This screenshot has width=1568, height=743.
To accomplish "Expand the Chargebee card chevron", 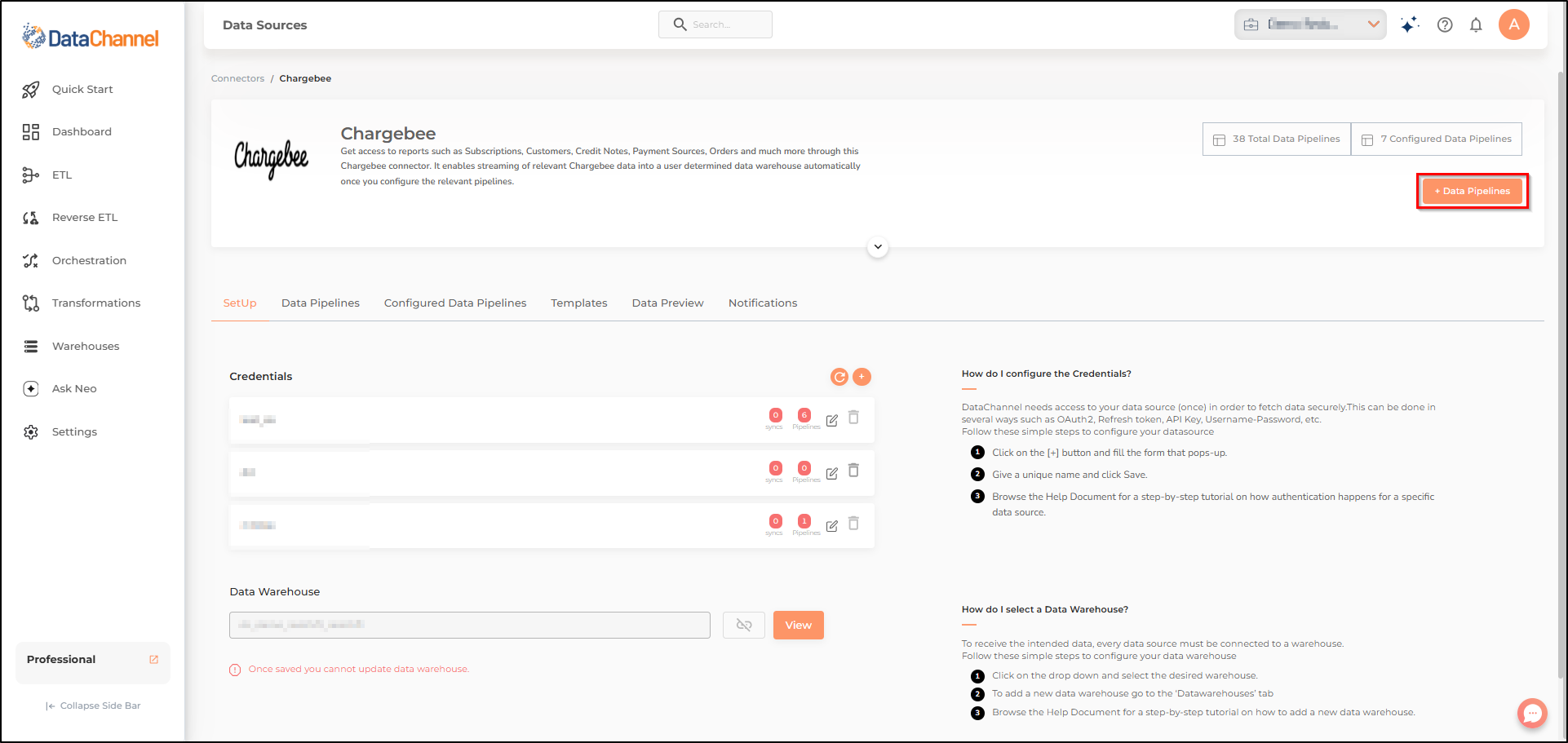I will (x=878, y=247).
